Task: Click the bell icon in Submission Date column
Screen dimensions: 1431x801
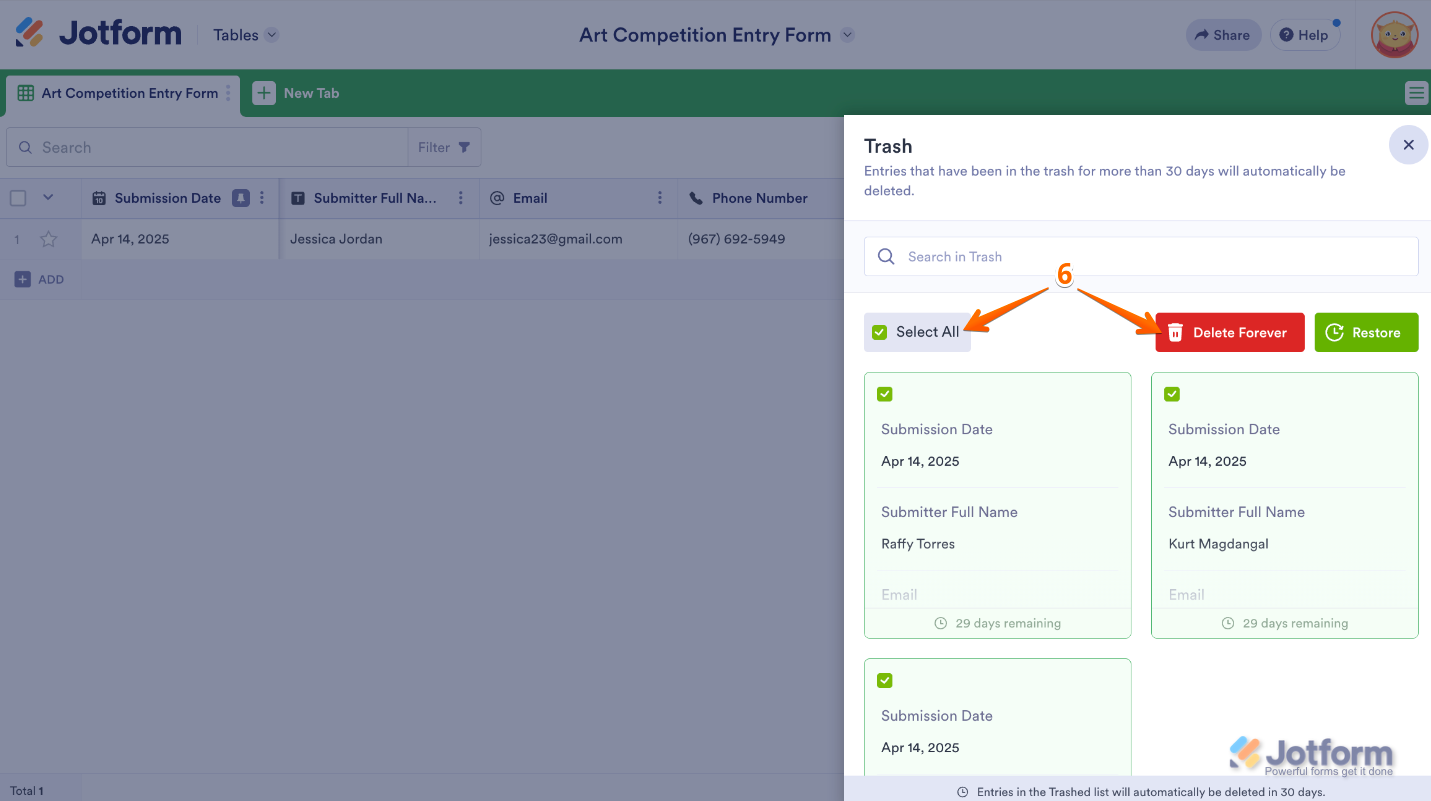Action: [x=241, y=198]
